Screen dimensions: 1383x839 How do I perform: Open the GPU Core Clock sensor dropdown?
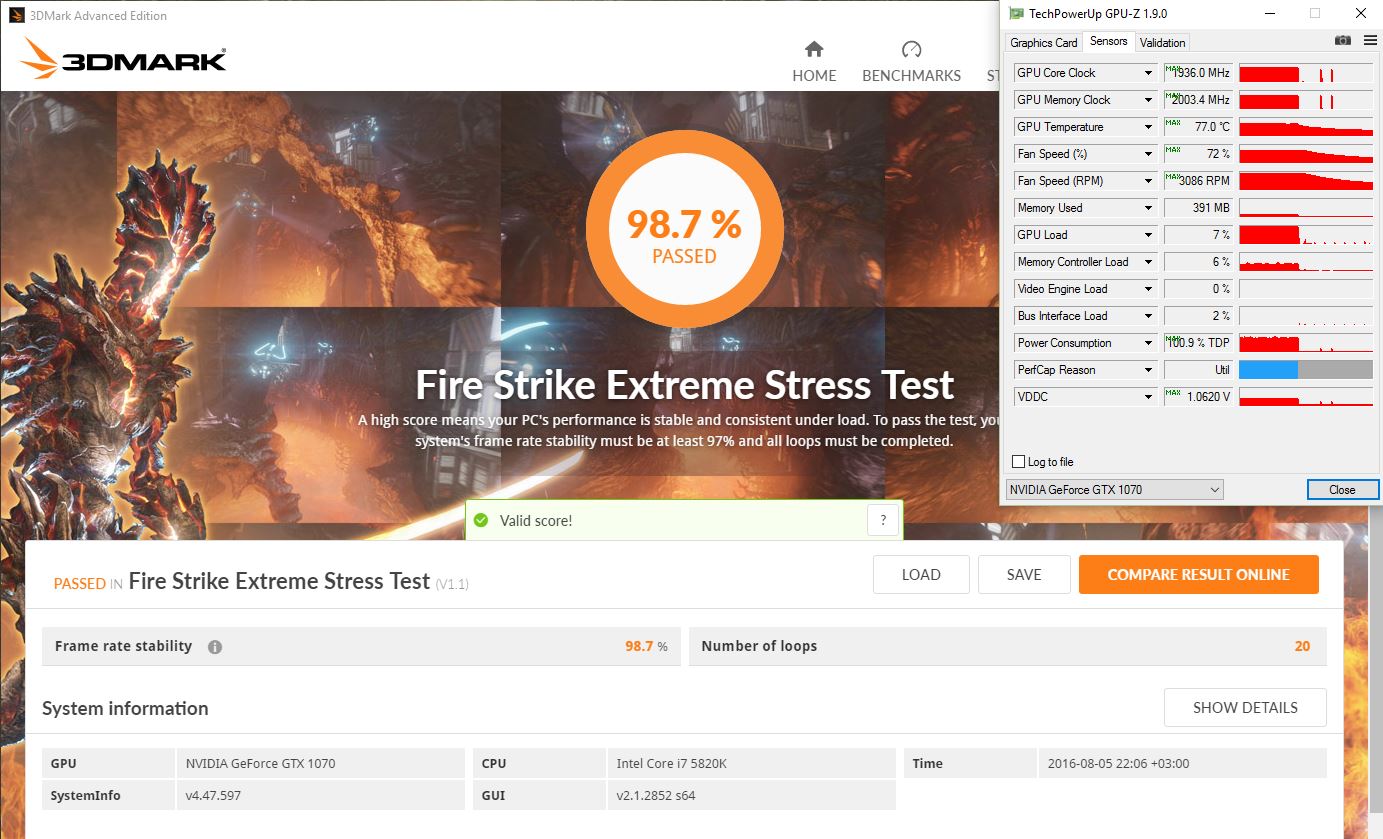pos(1148,73)
